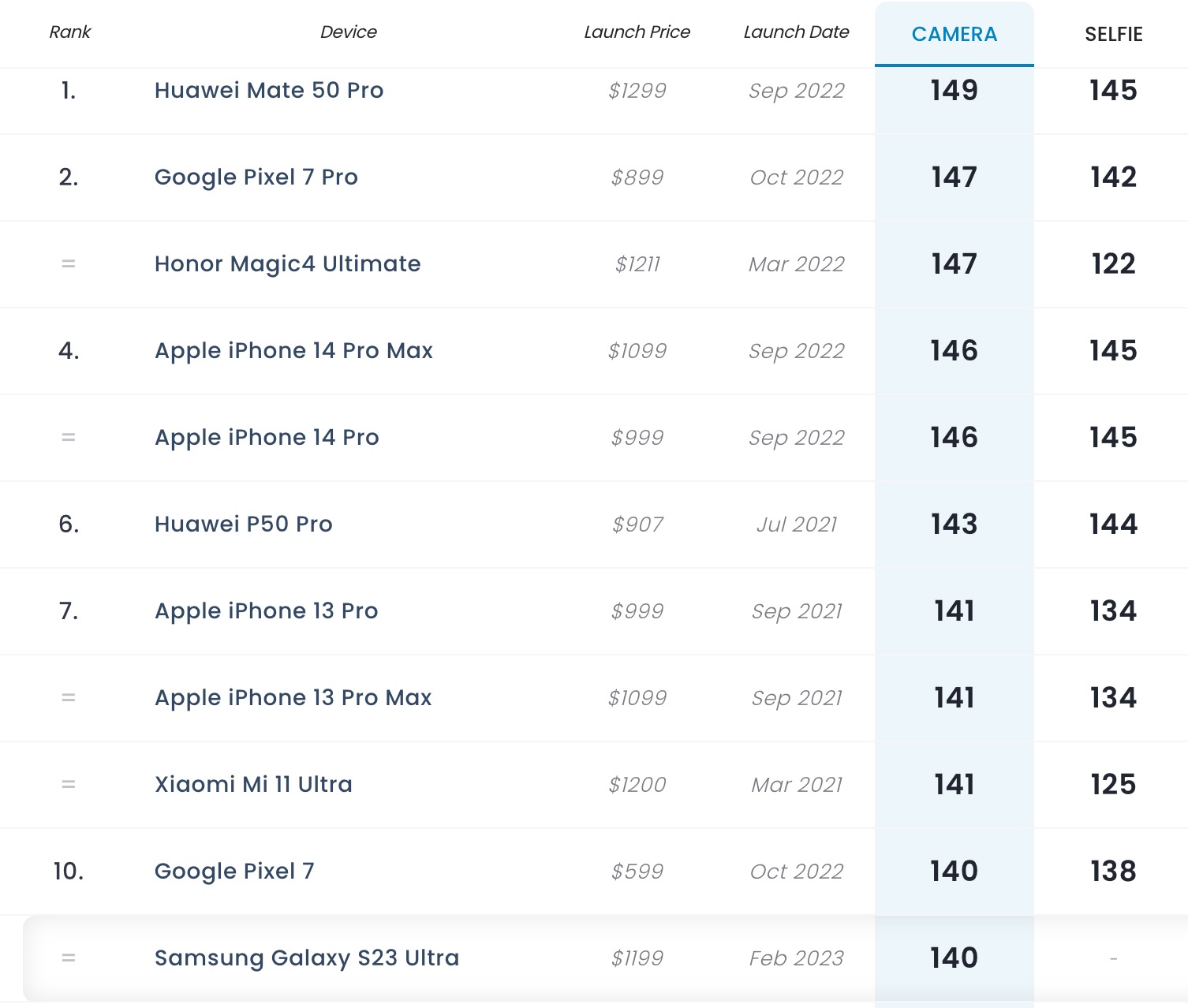Click the Device column header

point(349,32)
